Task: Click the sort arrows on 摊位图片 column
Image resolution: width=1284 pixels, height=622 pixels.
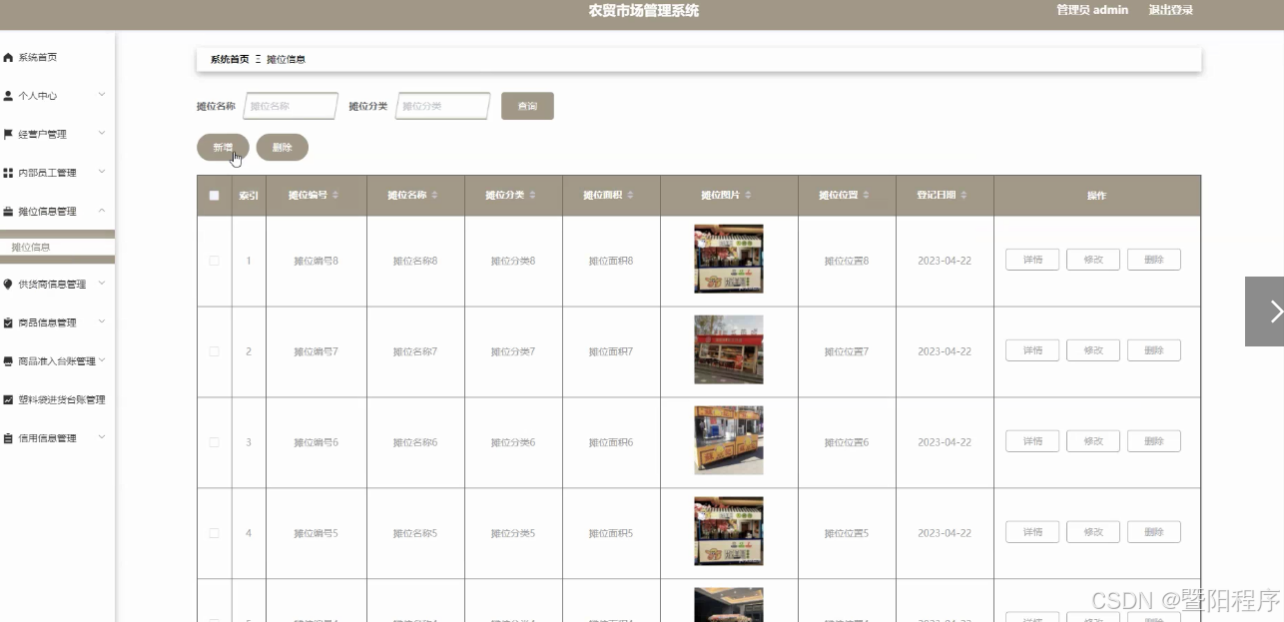Action: click(x=748, y=195)
